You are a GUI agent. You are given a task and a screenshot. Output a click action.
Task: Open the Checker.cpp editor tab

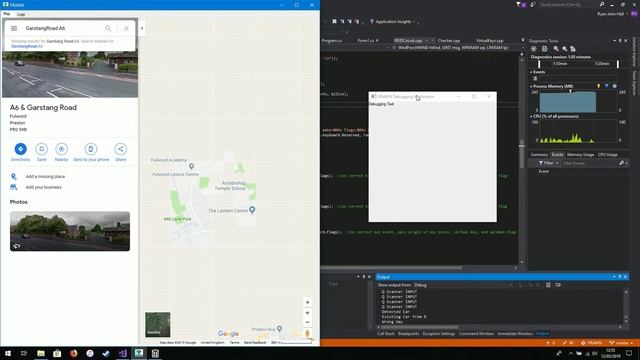449,40
